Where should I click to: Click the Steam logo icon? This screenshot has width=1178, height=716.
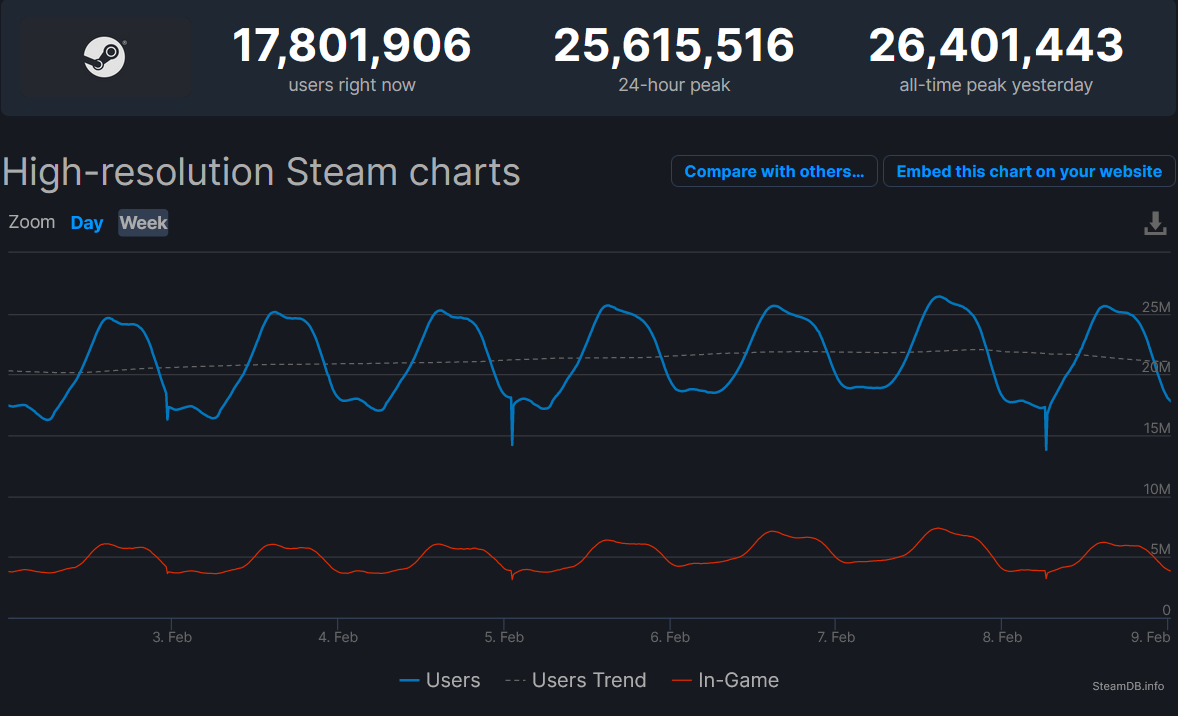pos(105,57)
